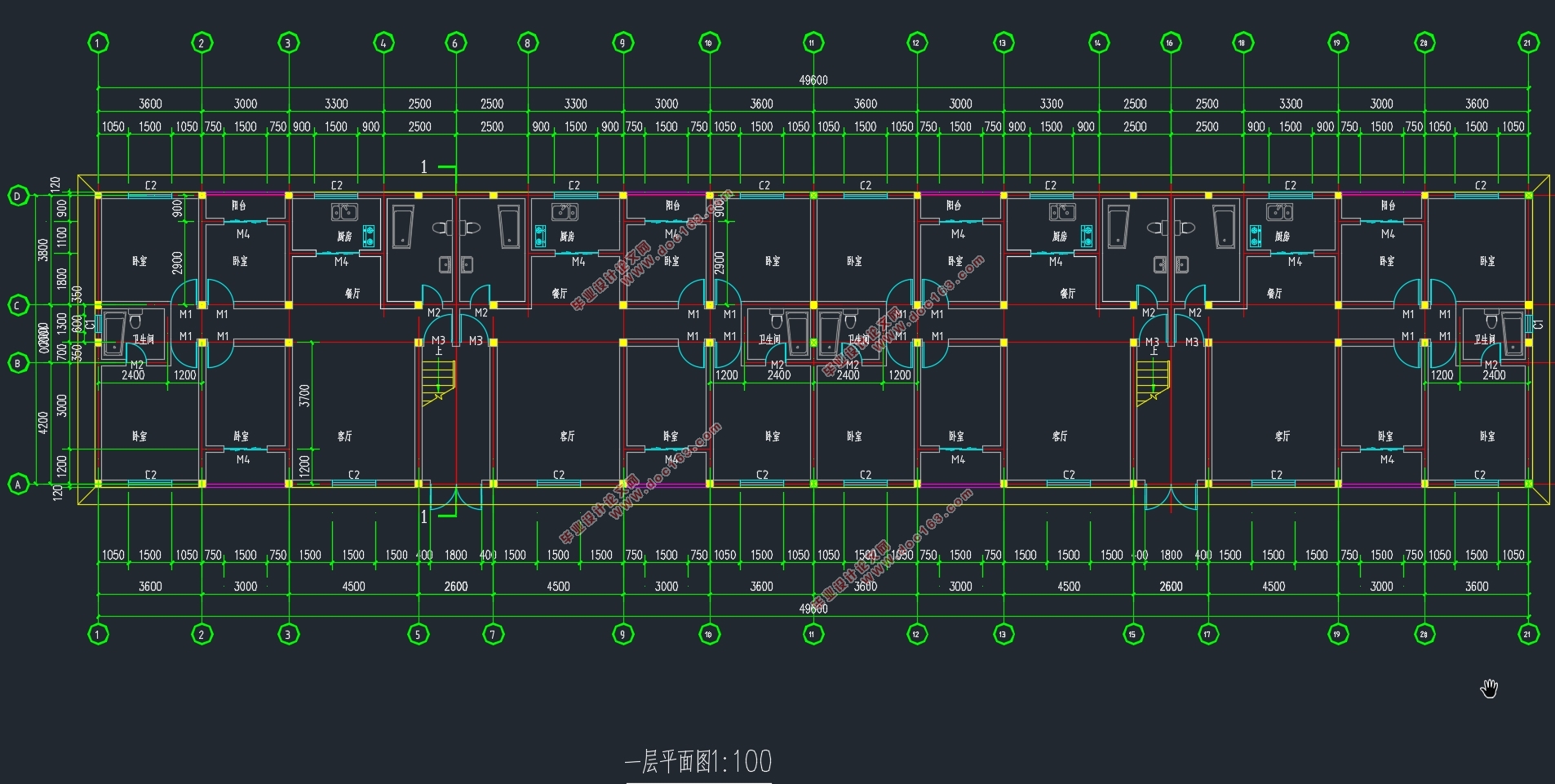Pick grid axis bubble number 17
This screenshot has height=784, width=1555.
(x=1207, y=634)
